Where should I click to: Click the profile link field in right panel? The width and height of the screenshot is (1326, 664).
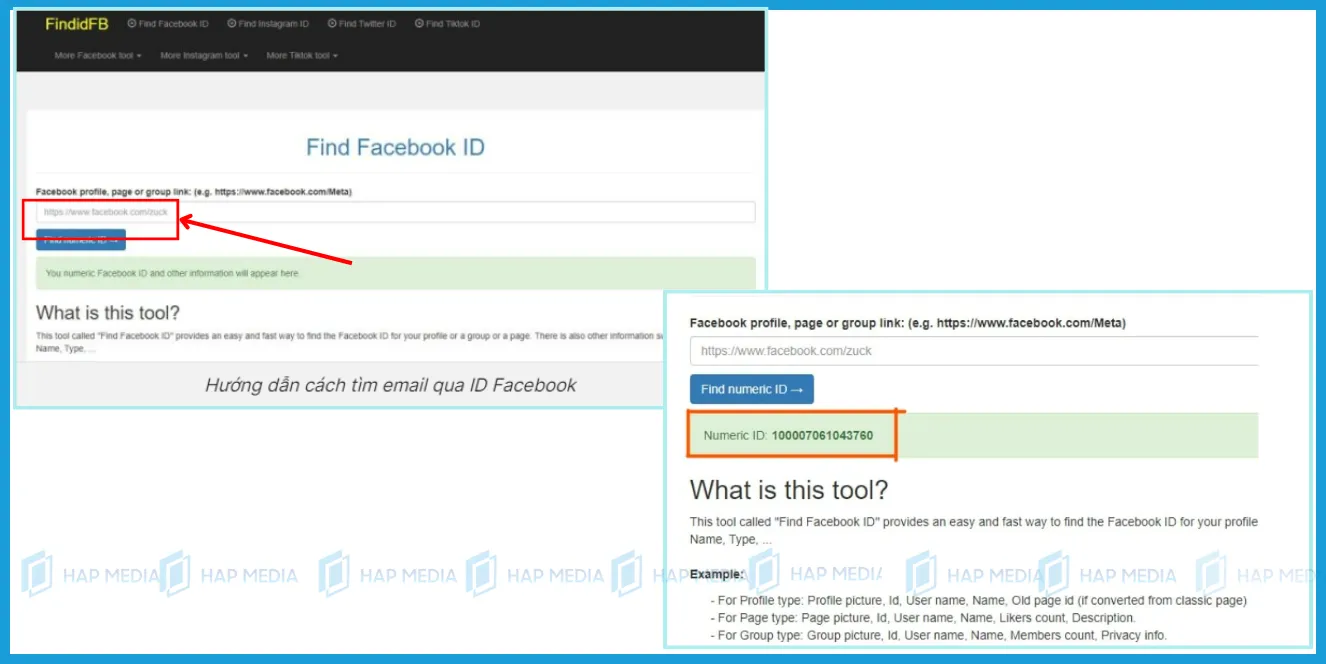point(974,350)
